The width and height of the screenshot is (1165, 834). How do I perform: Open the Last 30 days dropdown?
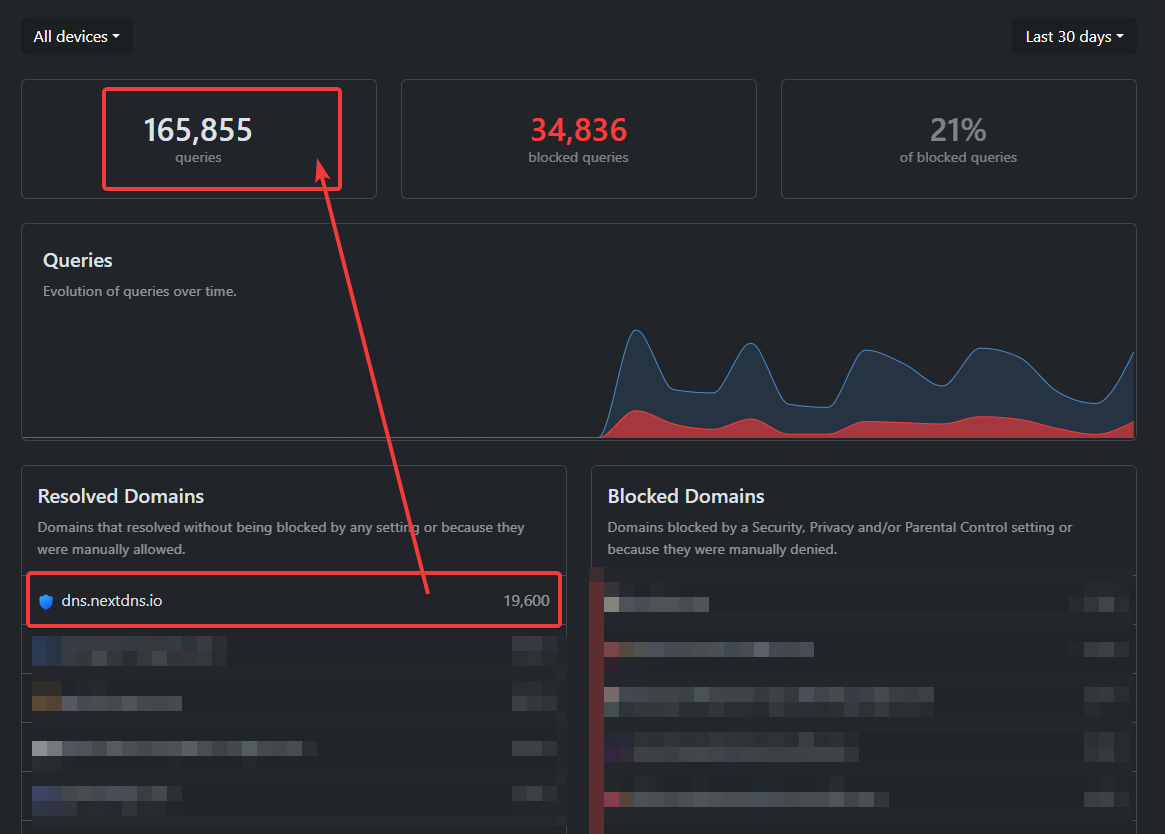pos(1074,36)
